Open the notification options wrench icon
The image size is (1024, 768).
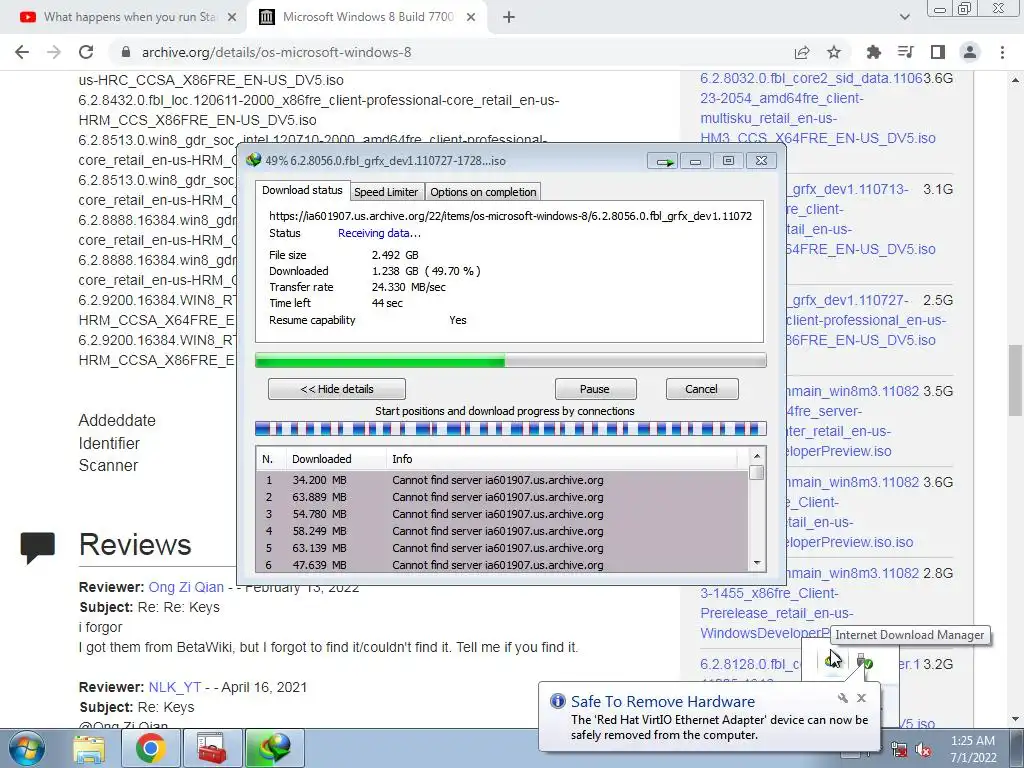pos(842,699)
